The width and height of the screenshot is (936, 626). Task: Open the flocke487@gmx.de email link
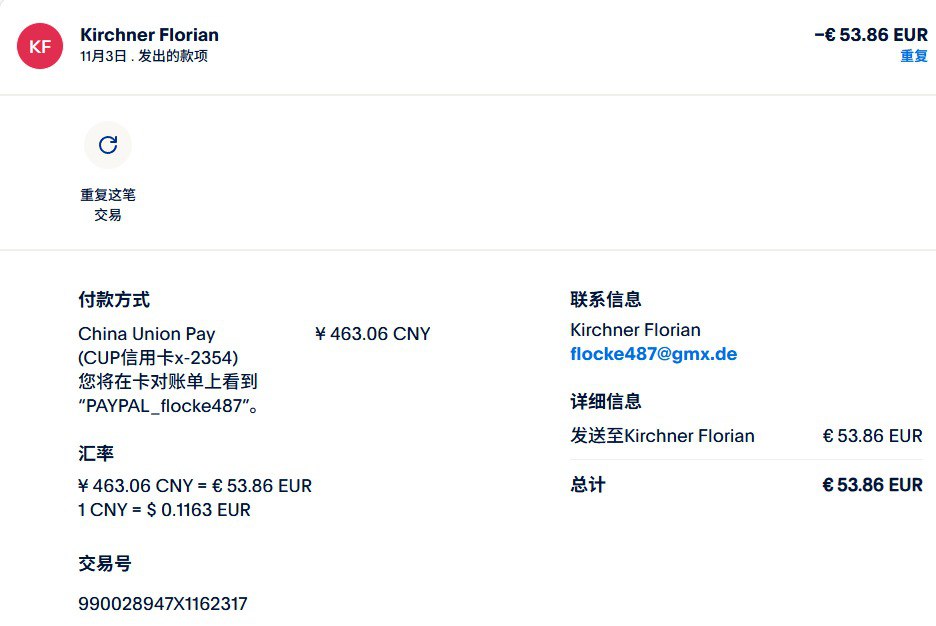653,354
